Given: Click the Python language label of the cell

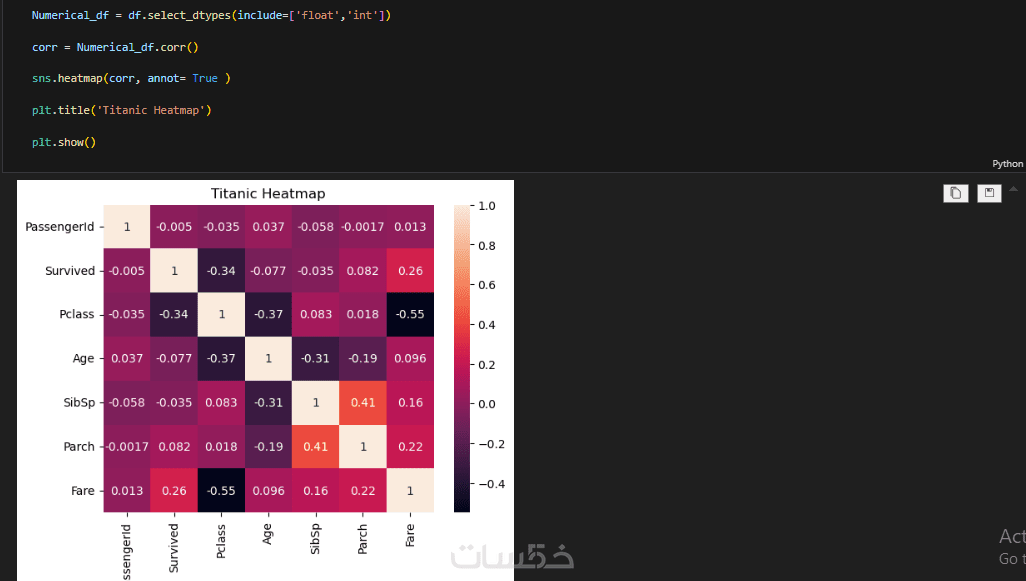Looking at the screenshot, I should 1007,163.
